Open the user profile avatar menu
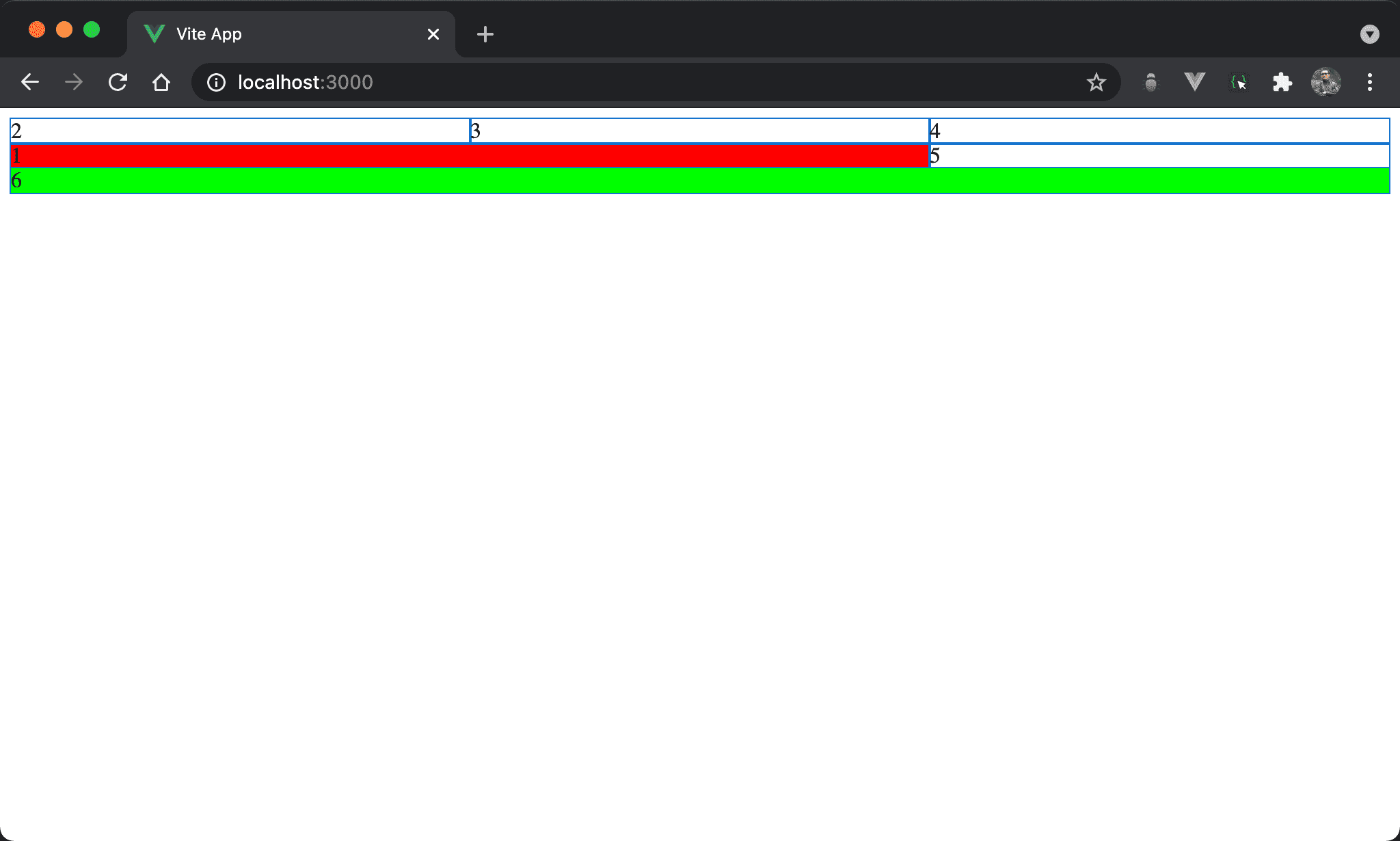This screenshot has height=841, width=1400. [x=1325, y=83]
